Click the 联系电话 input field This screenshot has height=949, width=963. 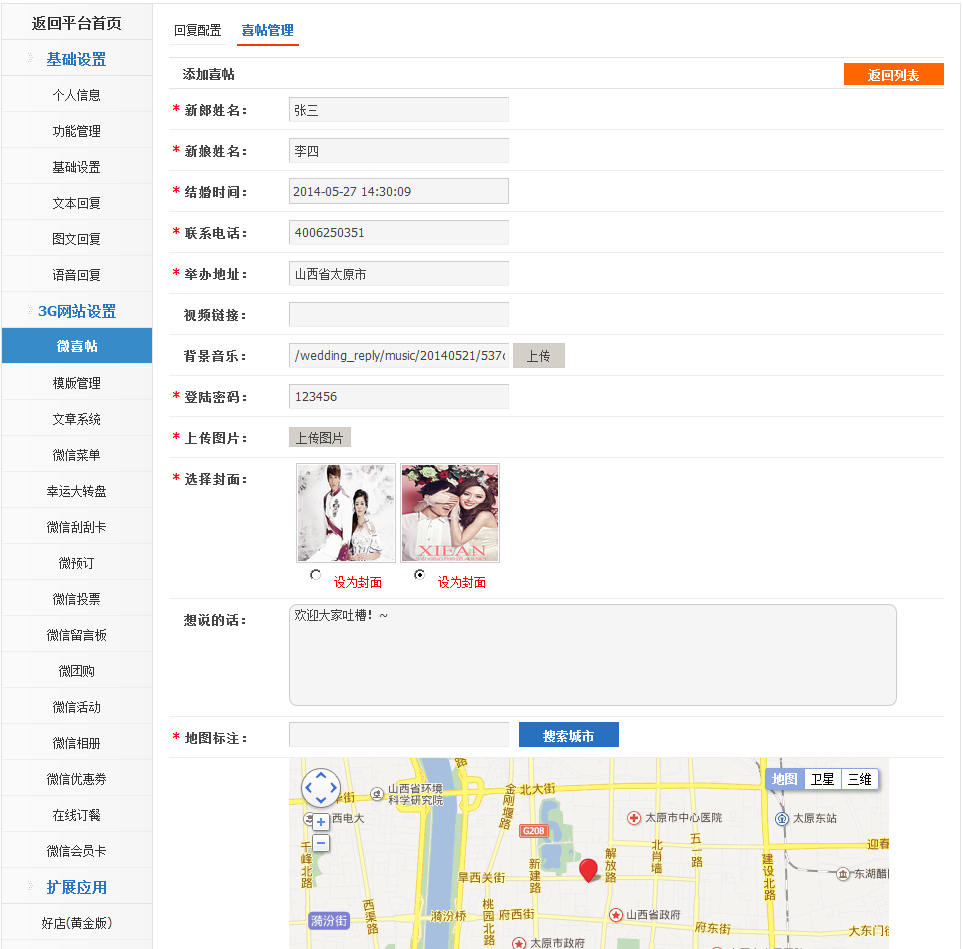coord(399,233)
